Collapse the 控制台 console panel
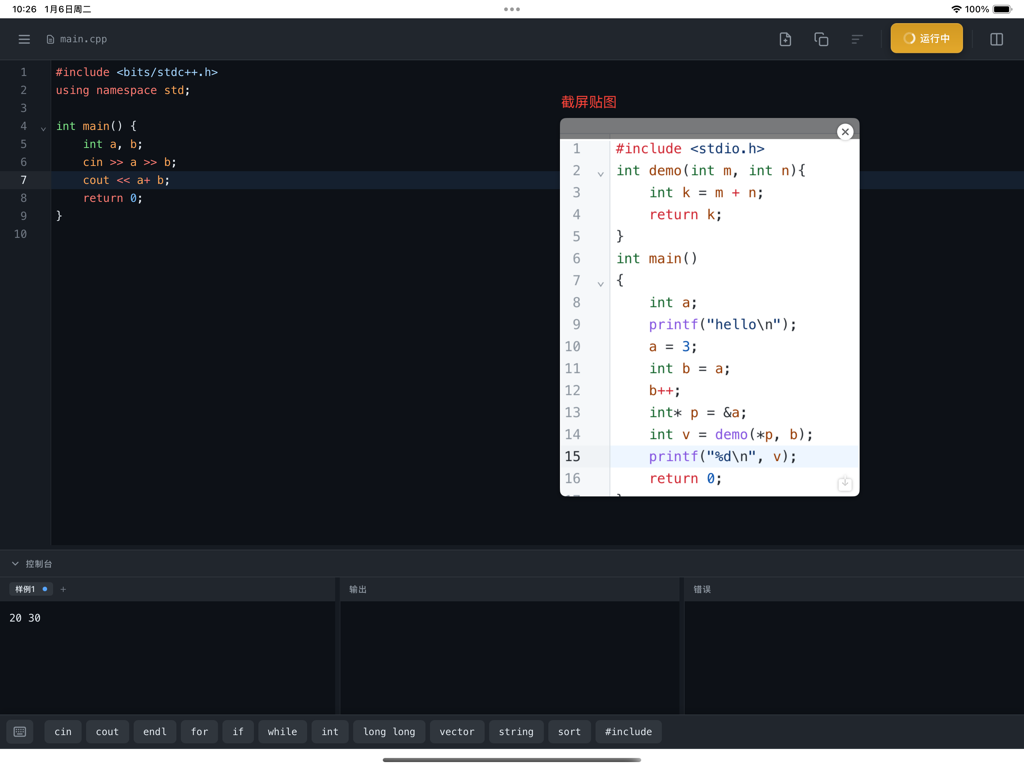Viewport: 1024px width, 768px height. 14,563
